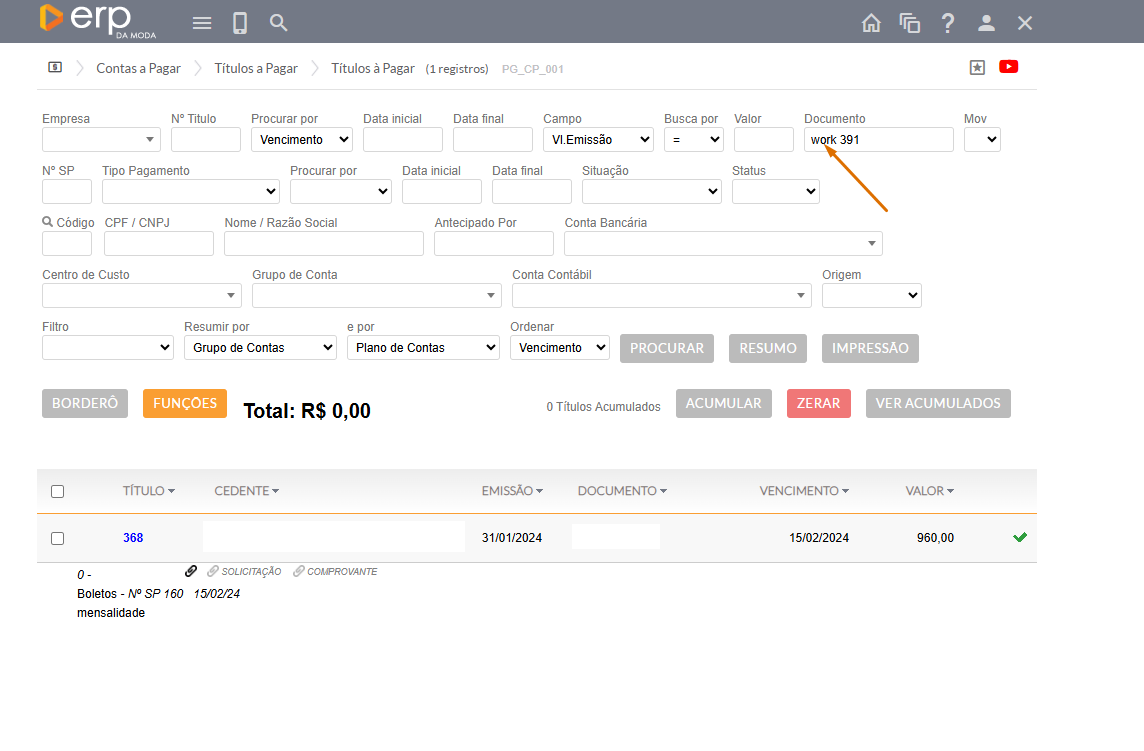Click the Documento input field

click(x=878, y=139)
